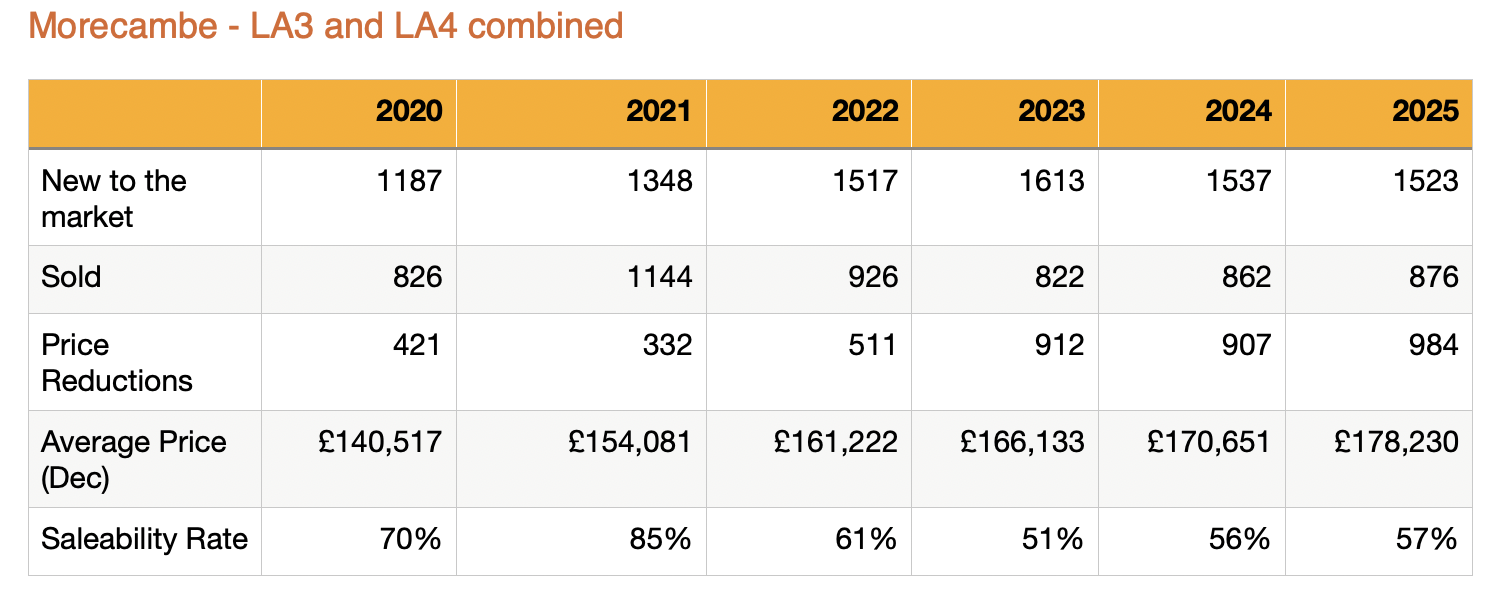Click the 1144 sold value for 2021
This screenshot has width=1488, height=602.
pos(658,277)
